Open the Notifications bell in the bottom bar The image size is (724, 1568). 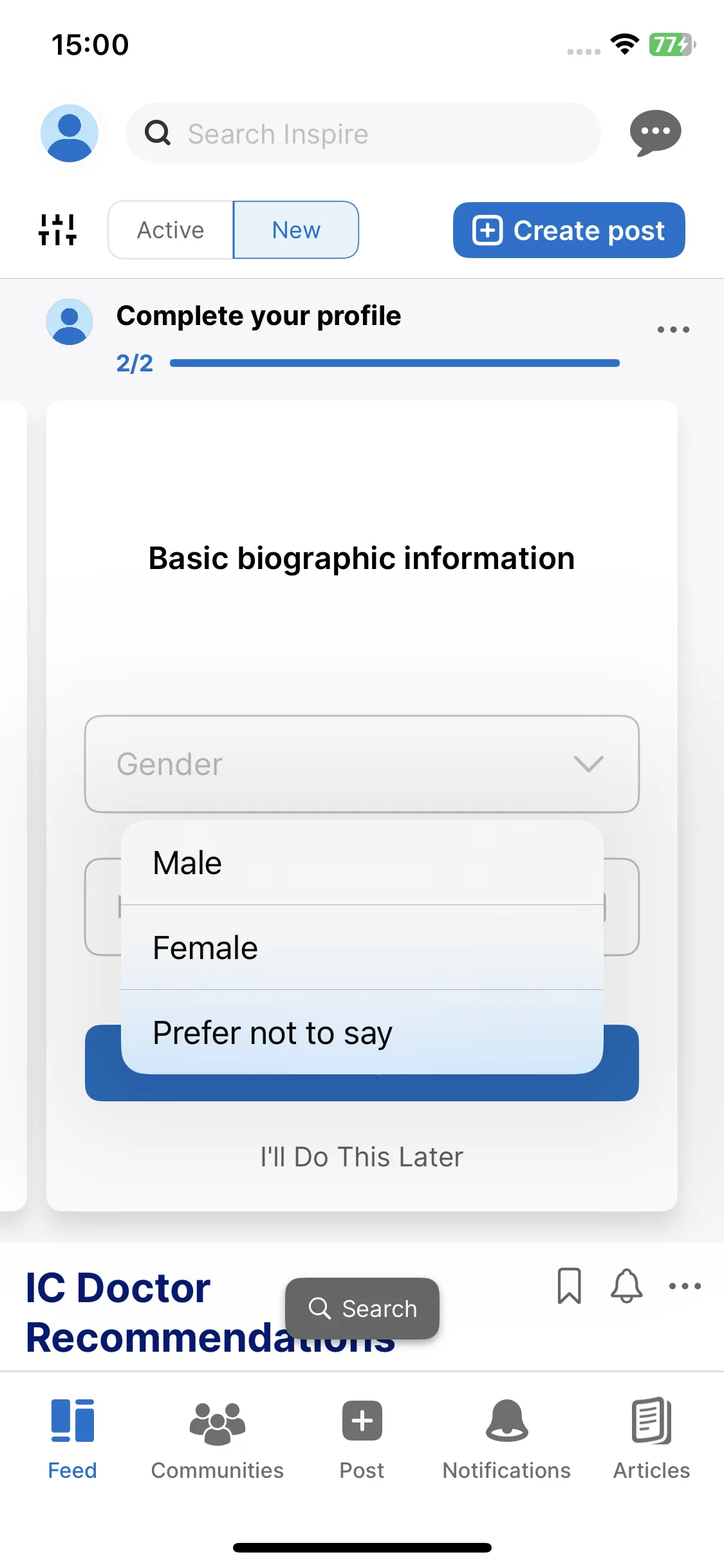(x=506, y=1421)
